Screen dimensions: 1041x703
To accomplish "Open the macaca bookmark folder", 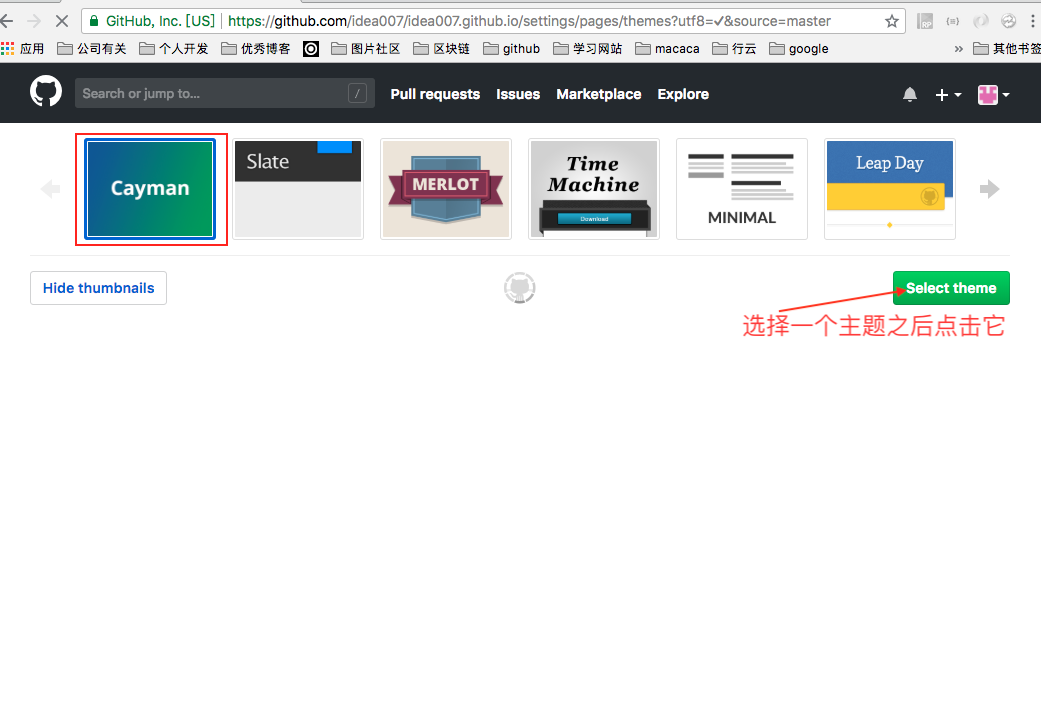I will coord(667,48).
